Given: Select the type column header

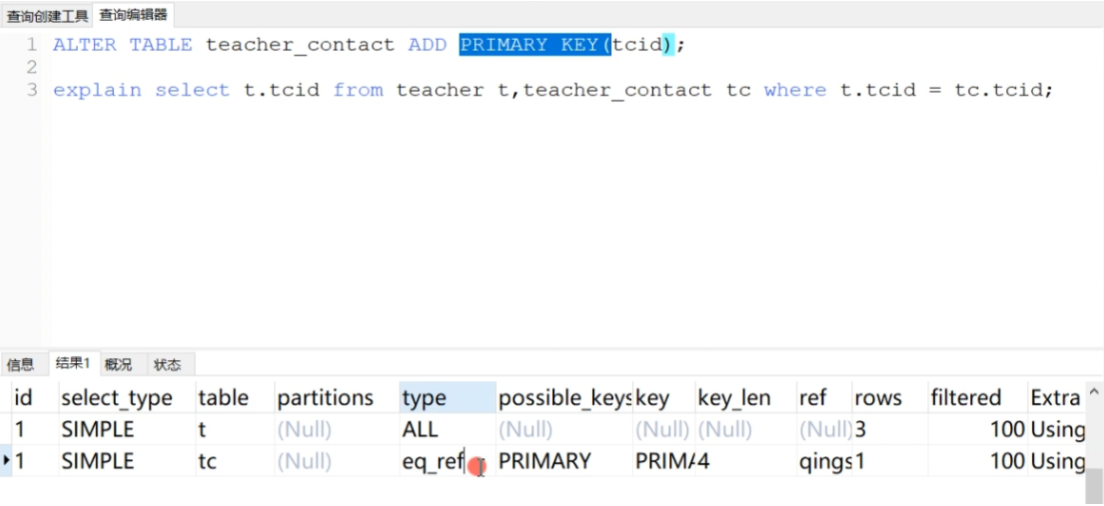Looking at the screenshot, I should click(x=447, y=398).
